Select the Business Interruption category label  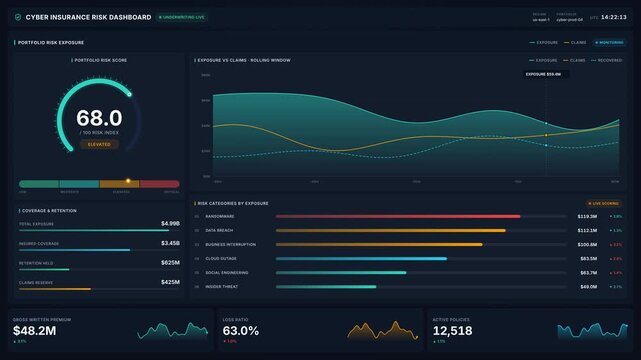point(231,244)
